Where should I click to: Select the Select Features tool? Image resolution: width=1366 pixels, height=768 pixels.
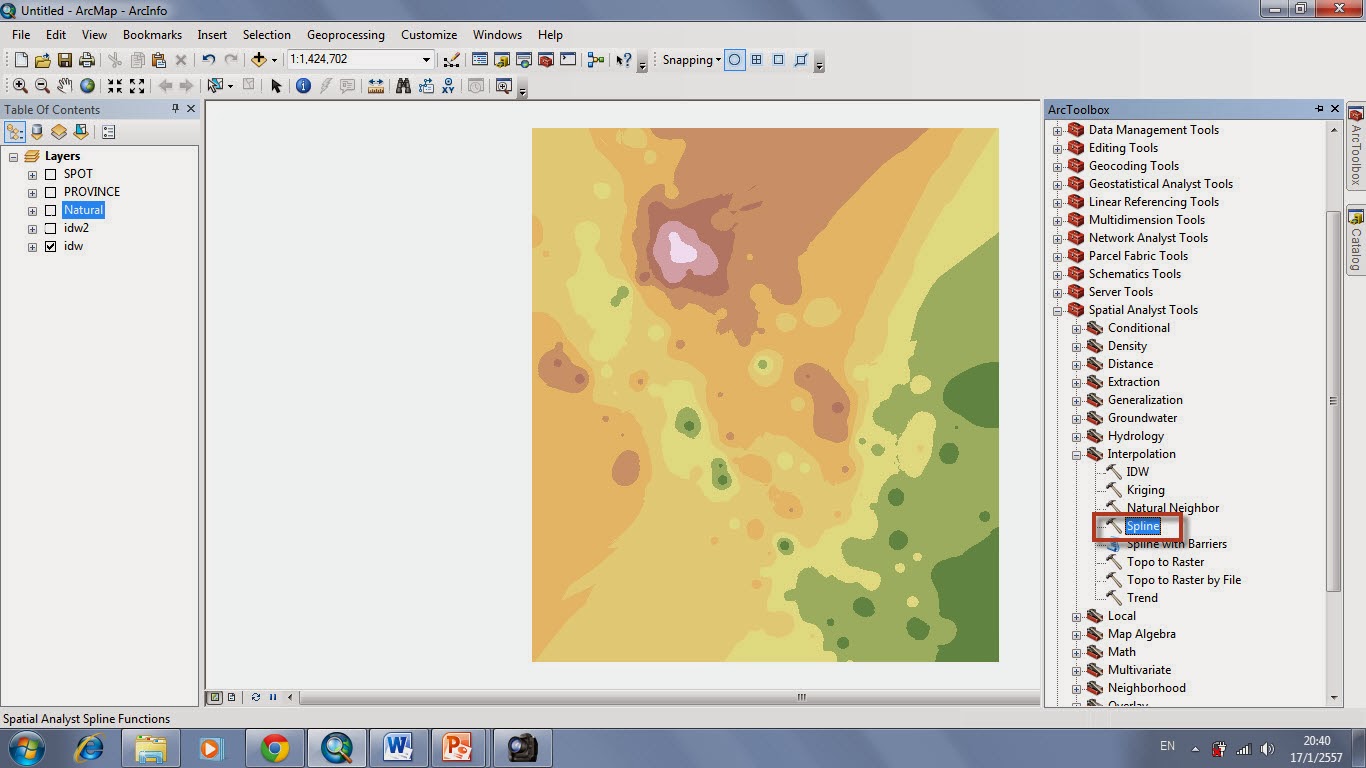(214, 86)
